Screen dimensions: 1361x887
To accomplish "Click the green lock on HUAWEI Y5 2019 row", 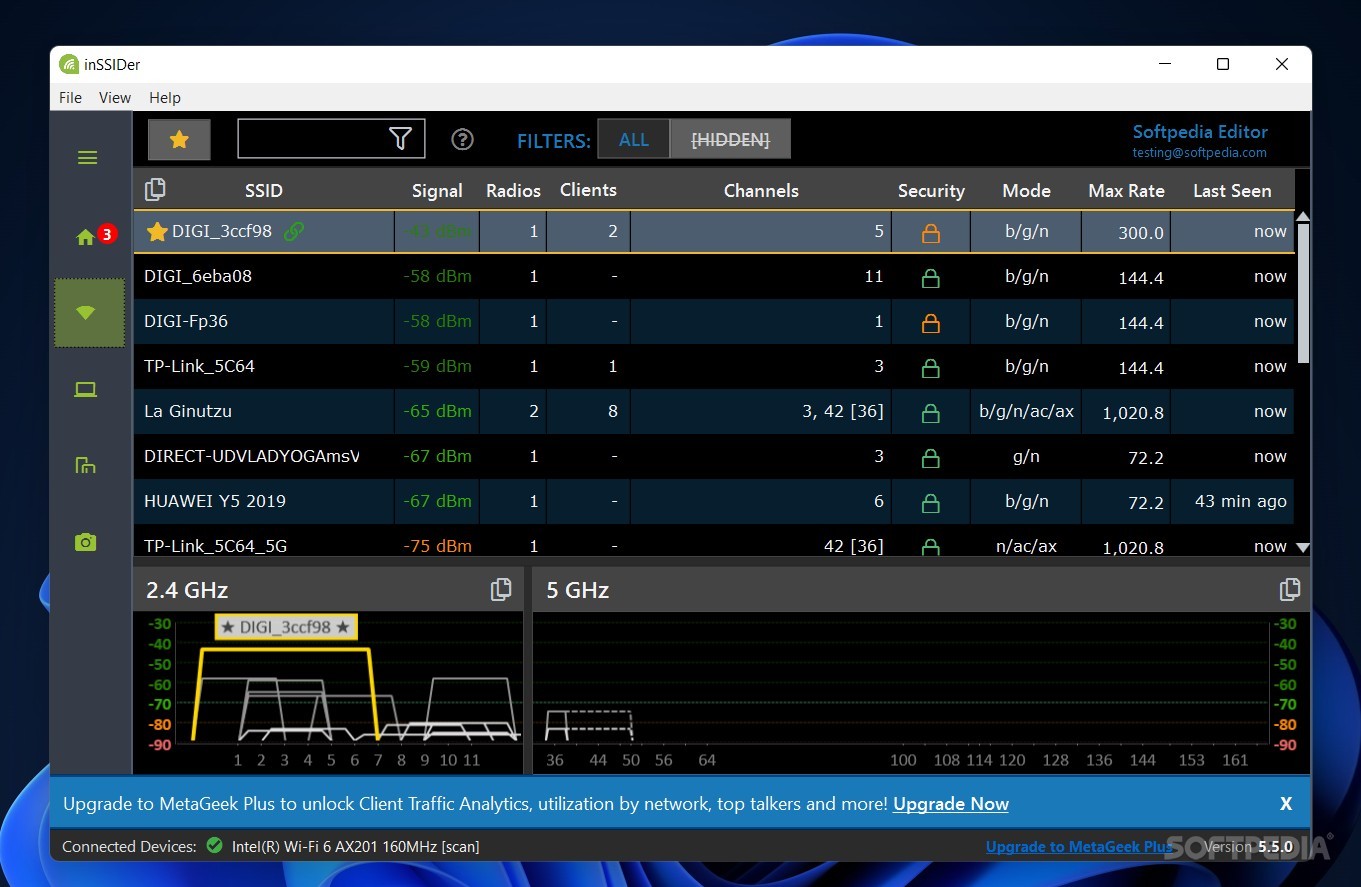I will tap(931, 503).
